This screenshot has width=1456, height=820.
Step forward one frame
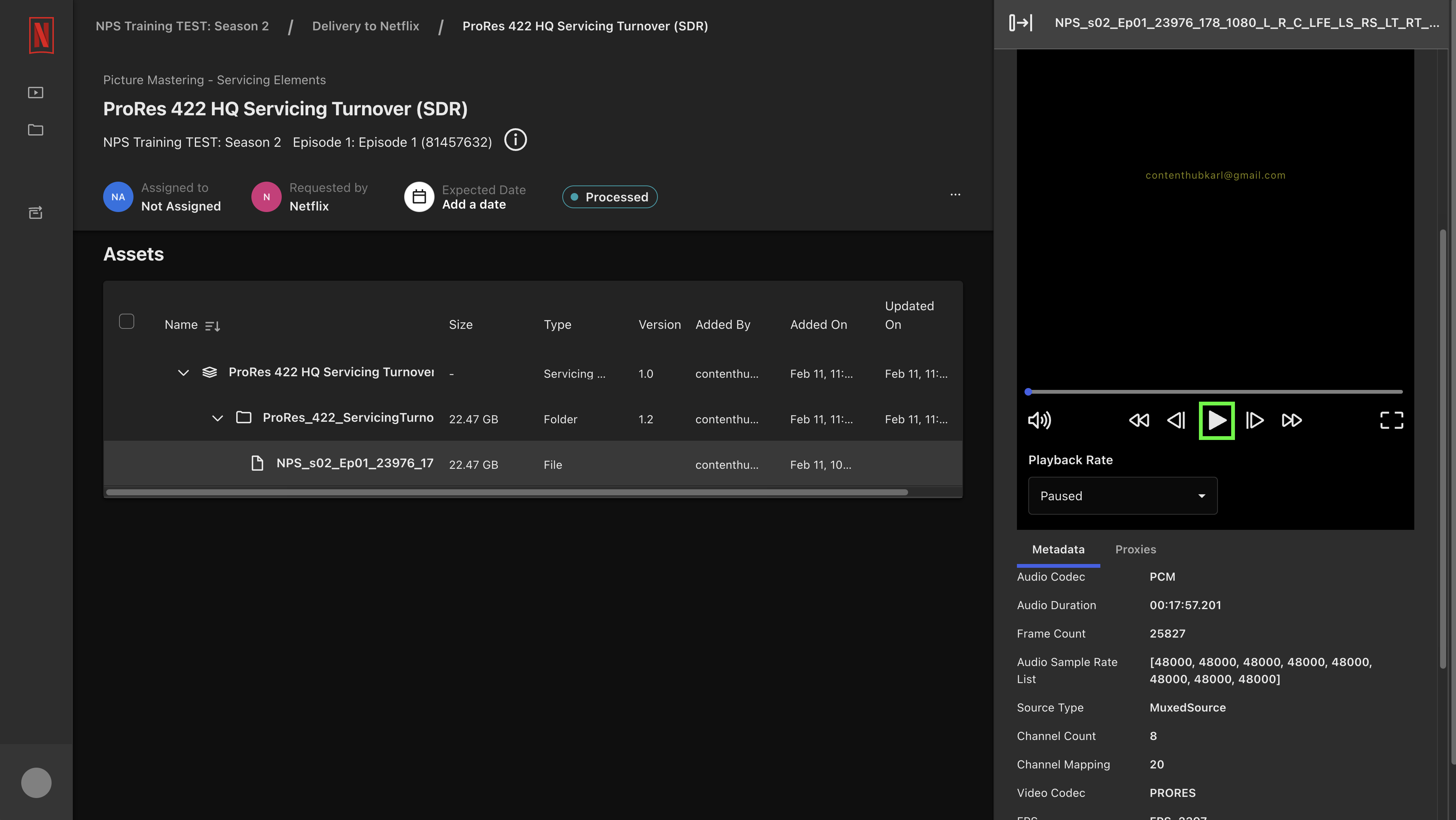(x=1255, y=420)
